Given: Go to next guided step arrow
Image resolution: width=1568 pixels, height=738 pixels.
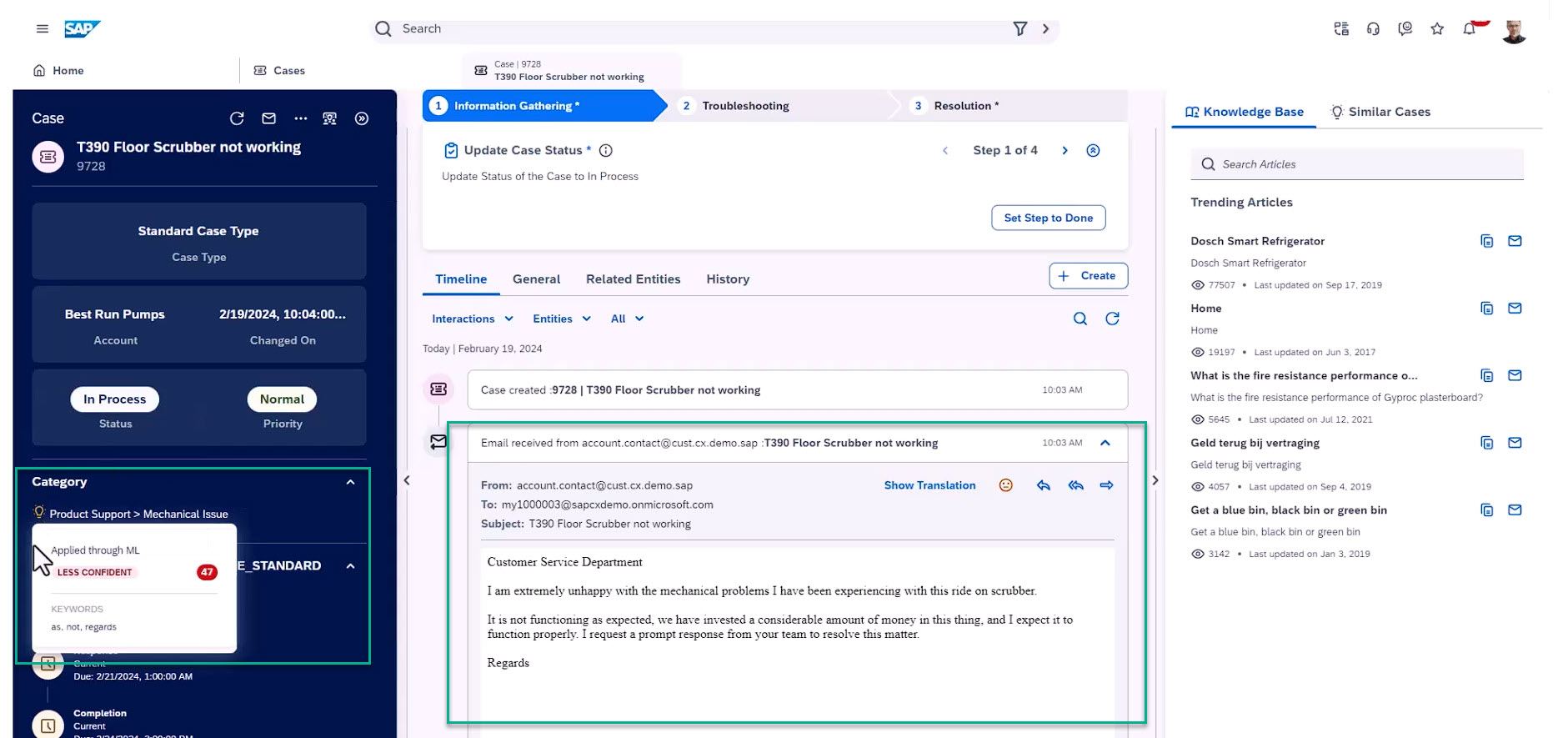Looking at the screenshot, I should [1065, 150].
